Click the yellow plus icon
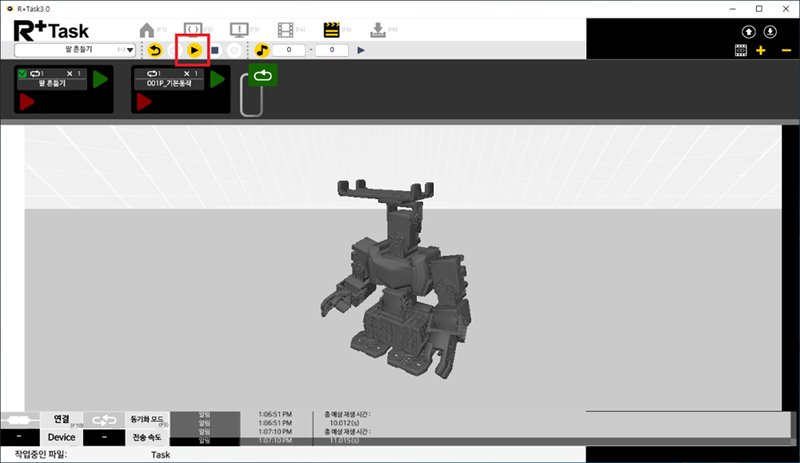 [x=761, y=50]
